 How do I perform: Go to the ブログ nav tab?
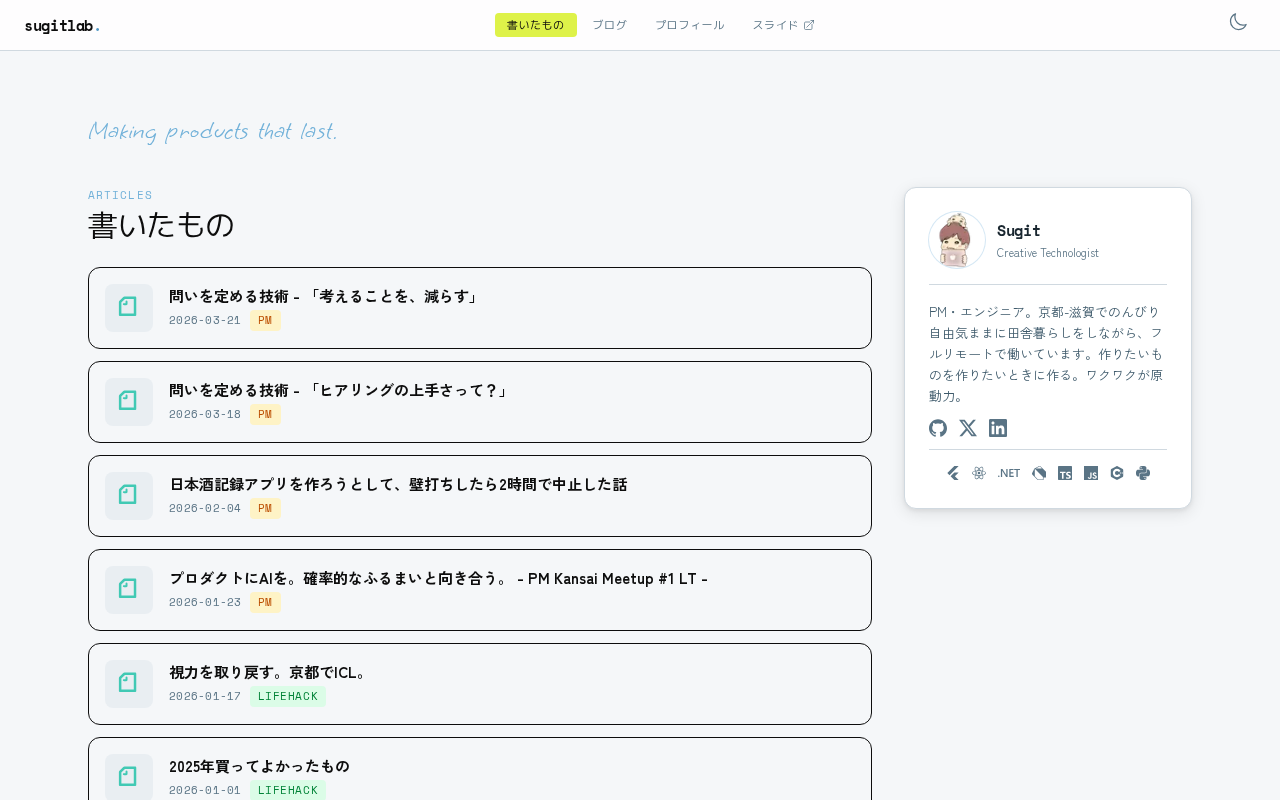(609, 25)
